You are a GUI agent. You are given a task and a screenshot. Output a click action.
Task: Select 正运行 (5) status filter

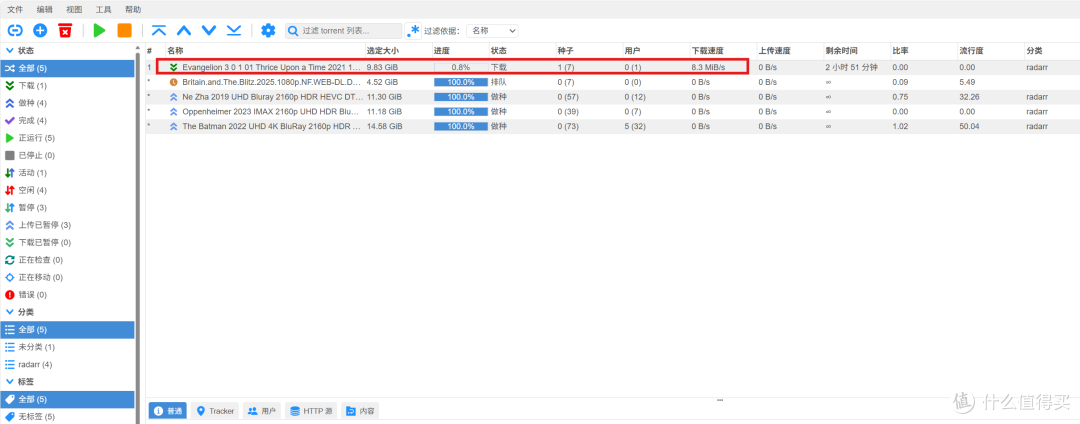68,138
